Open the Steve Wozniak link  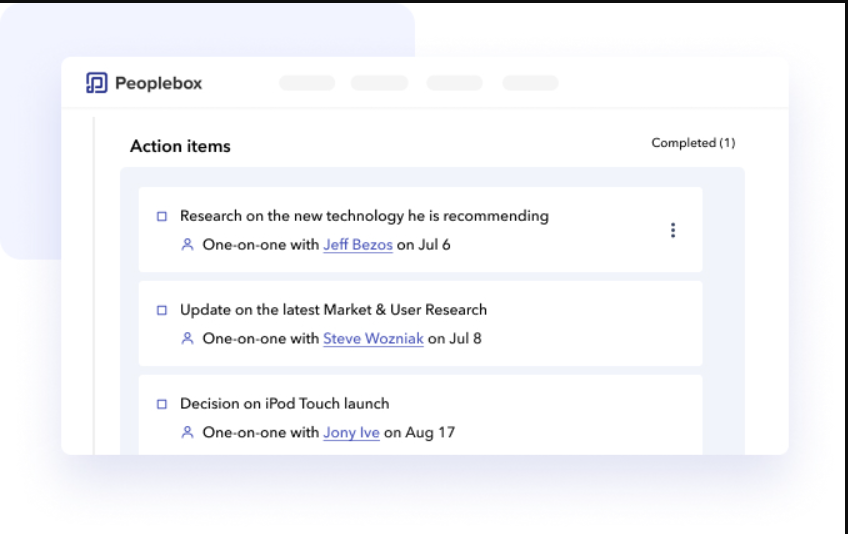[x=373, y=338]
